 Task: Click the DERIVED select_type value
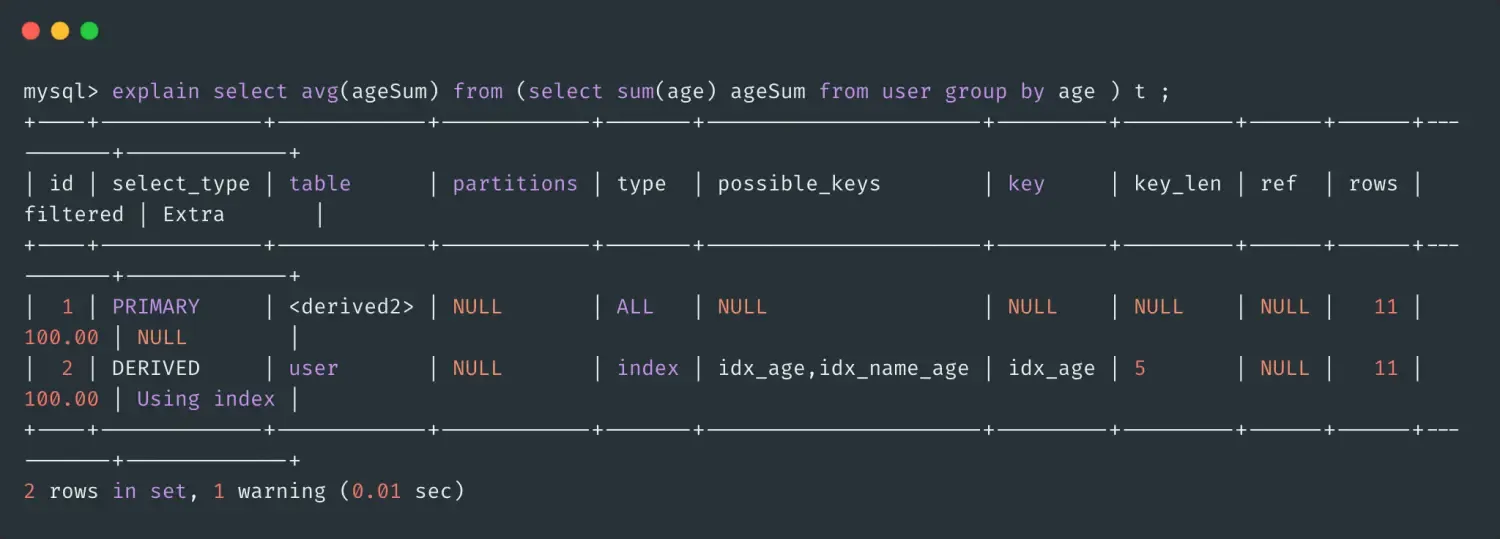click(x=156, y=368)
